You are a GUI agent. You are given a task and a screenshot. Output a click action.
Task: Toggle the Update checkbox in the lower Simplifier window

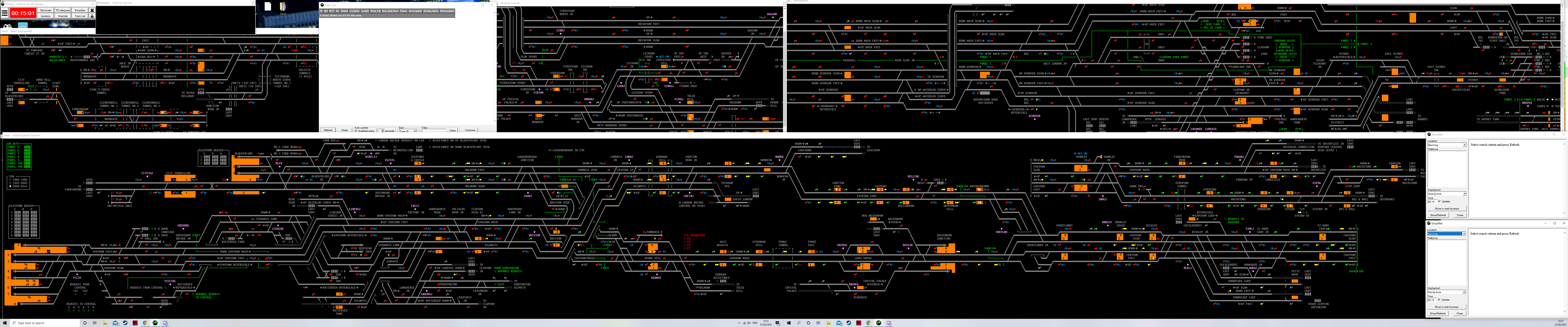pos(1439,300)
